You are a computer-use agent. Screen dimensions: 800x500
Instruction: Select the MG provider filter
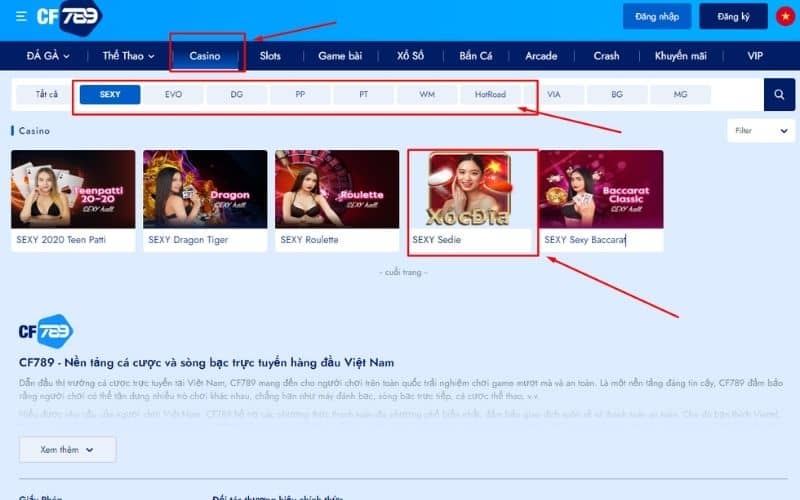[x=681, y=94]
